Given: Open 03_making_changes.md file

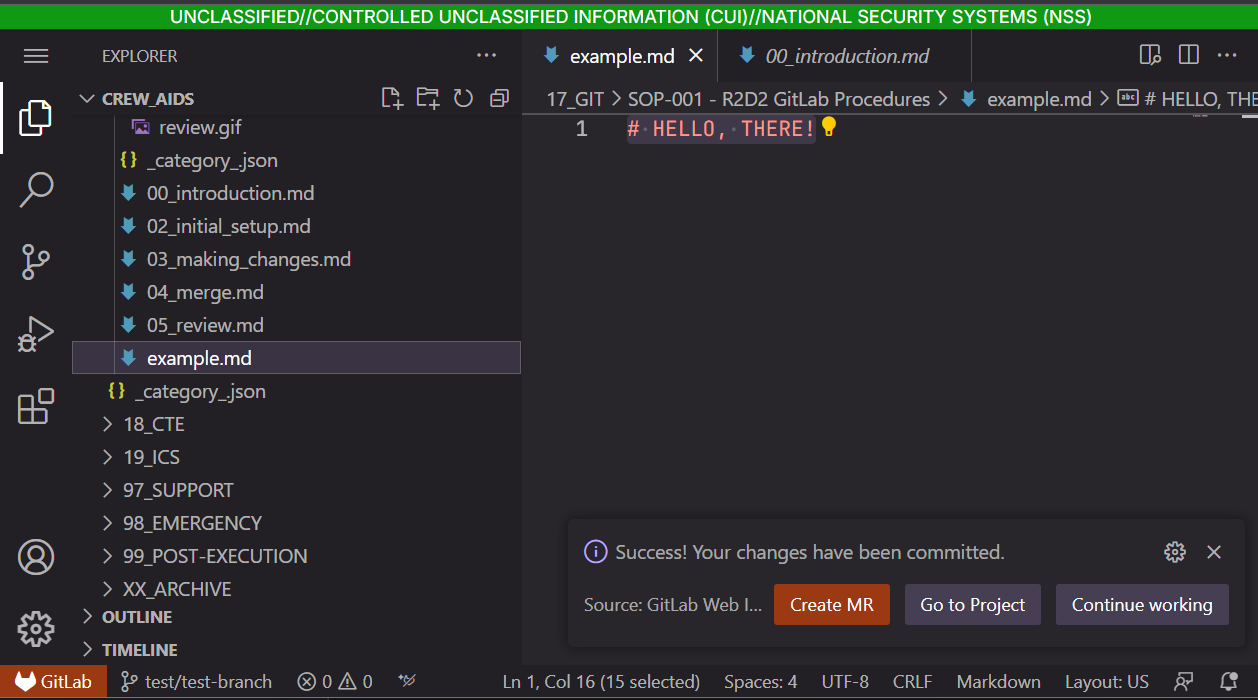Looking at the screenshot, I should coord(296,259).
